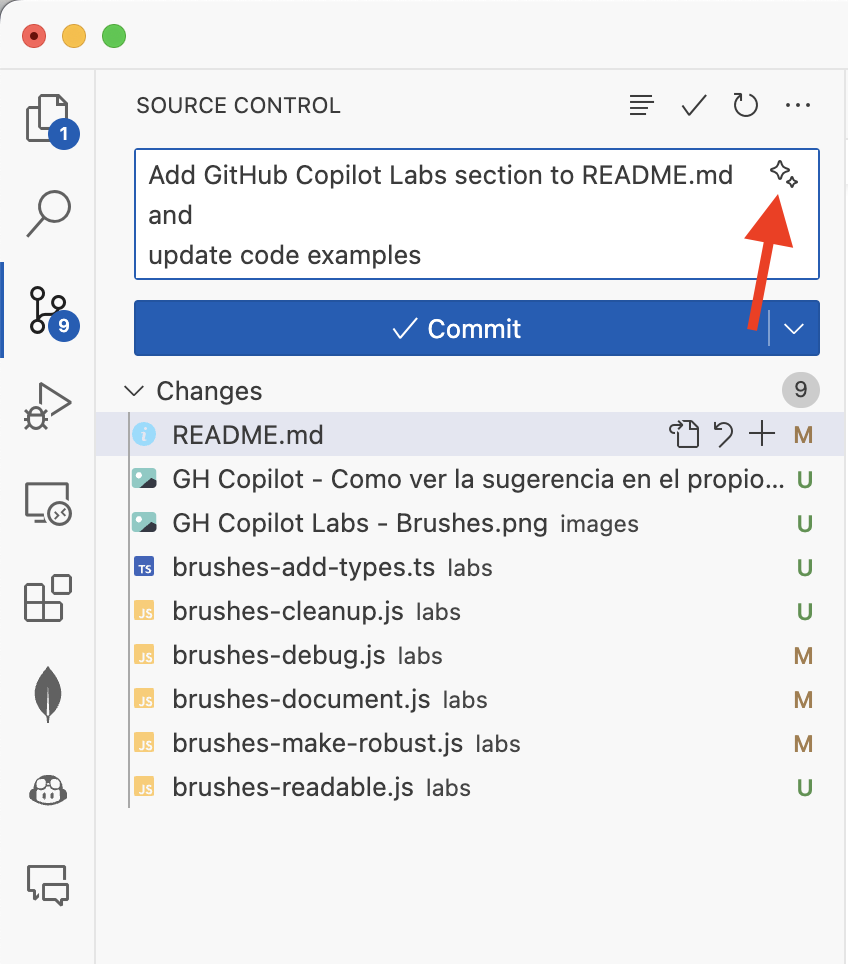This screenshot has height=964, width=848.
Task: Open the Extensions view
Action: click(48, 598)
